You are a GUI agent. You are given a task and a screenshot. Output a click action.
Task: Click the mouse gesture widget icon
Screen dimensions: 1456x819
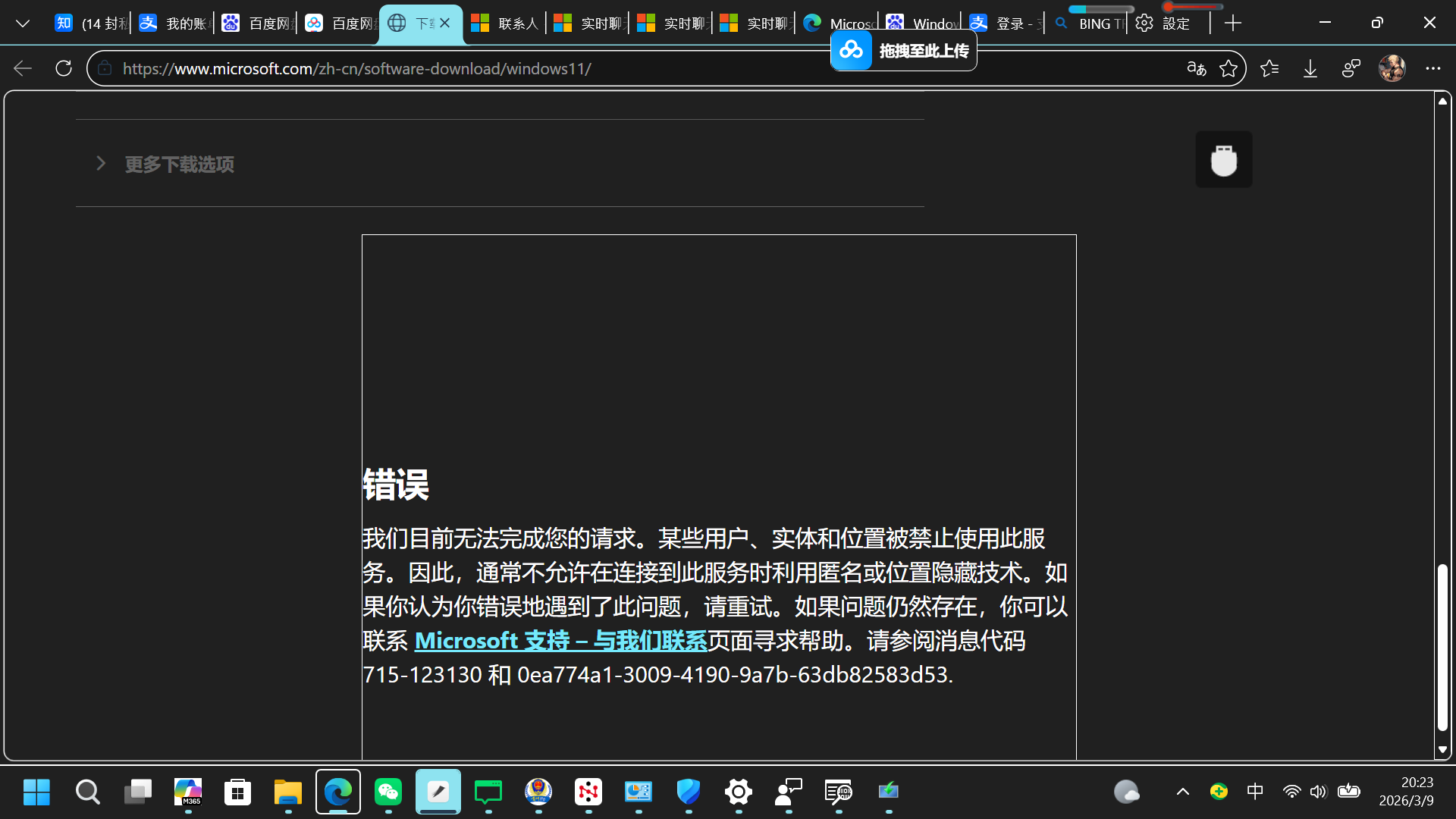[x=1224, y=159]
